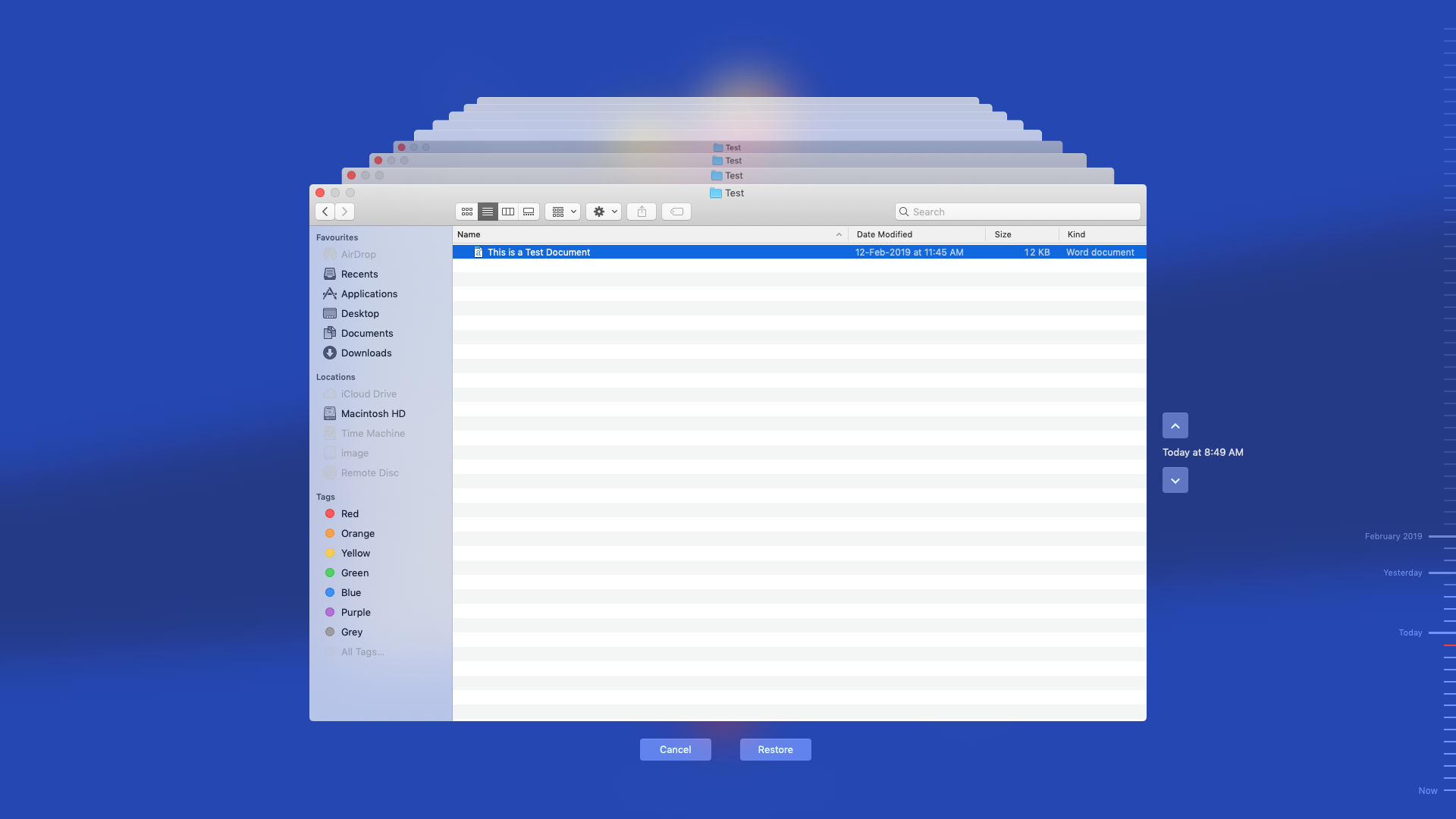Toggle Time Machine in Locations sidebar
Viewport: 1456px width, 819px height.
pyautogui.click(x=373, y=433)
